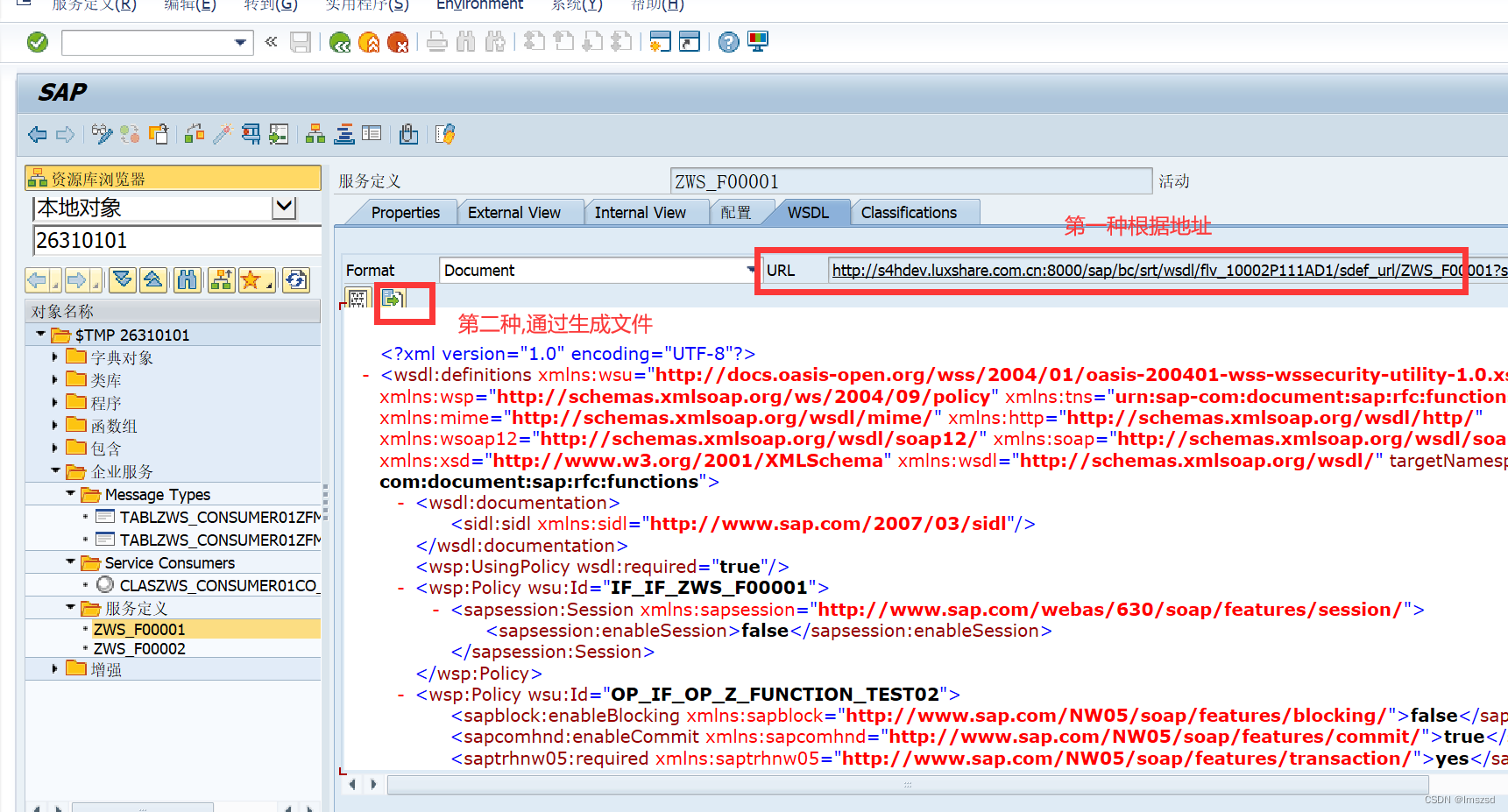
Task: Click the Customize local layout monitor icon
Action: point(758,42)
